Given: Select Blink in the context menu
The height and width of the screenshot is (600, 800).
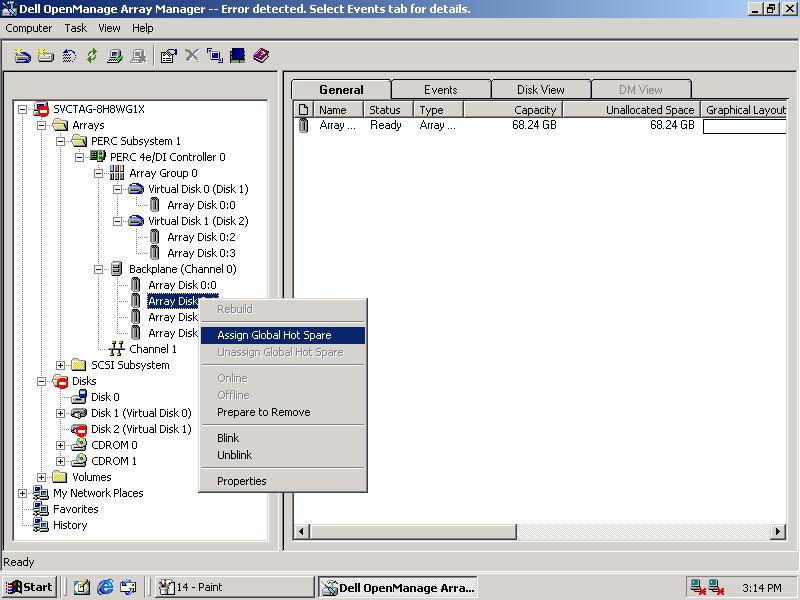Looking at the screenshot, I should (x=283, y=438).
